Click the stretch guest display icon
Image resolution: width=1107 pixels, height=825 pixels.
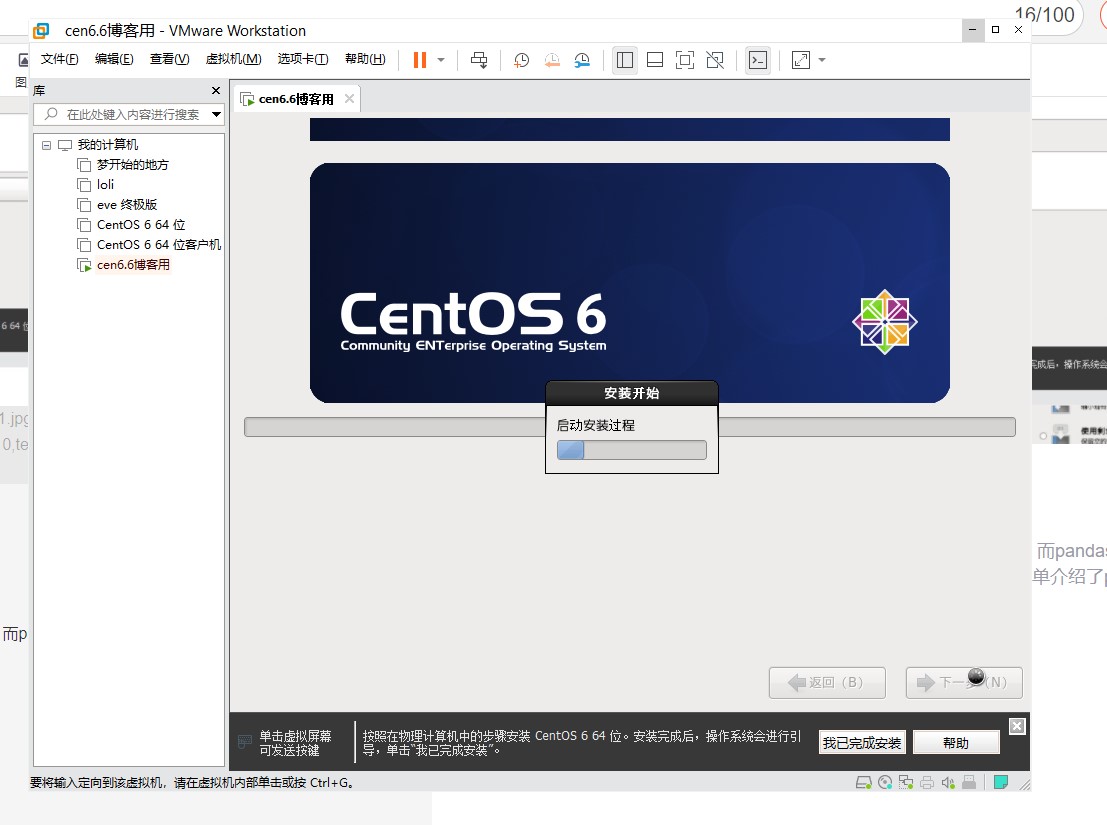pyautogui.click(x=801, y=60)
